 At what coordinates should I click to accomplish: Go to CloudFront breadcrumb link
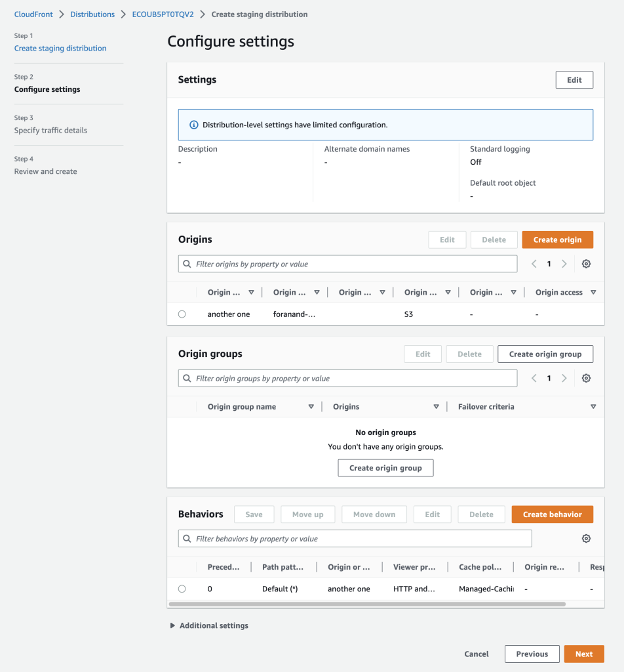(x=33, y=14)
